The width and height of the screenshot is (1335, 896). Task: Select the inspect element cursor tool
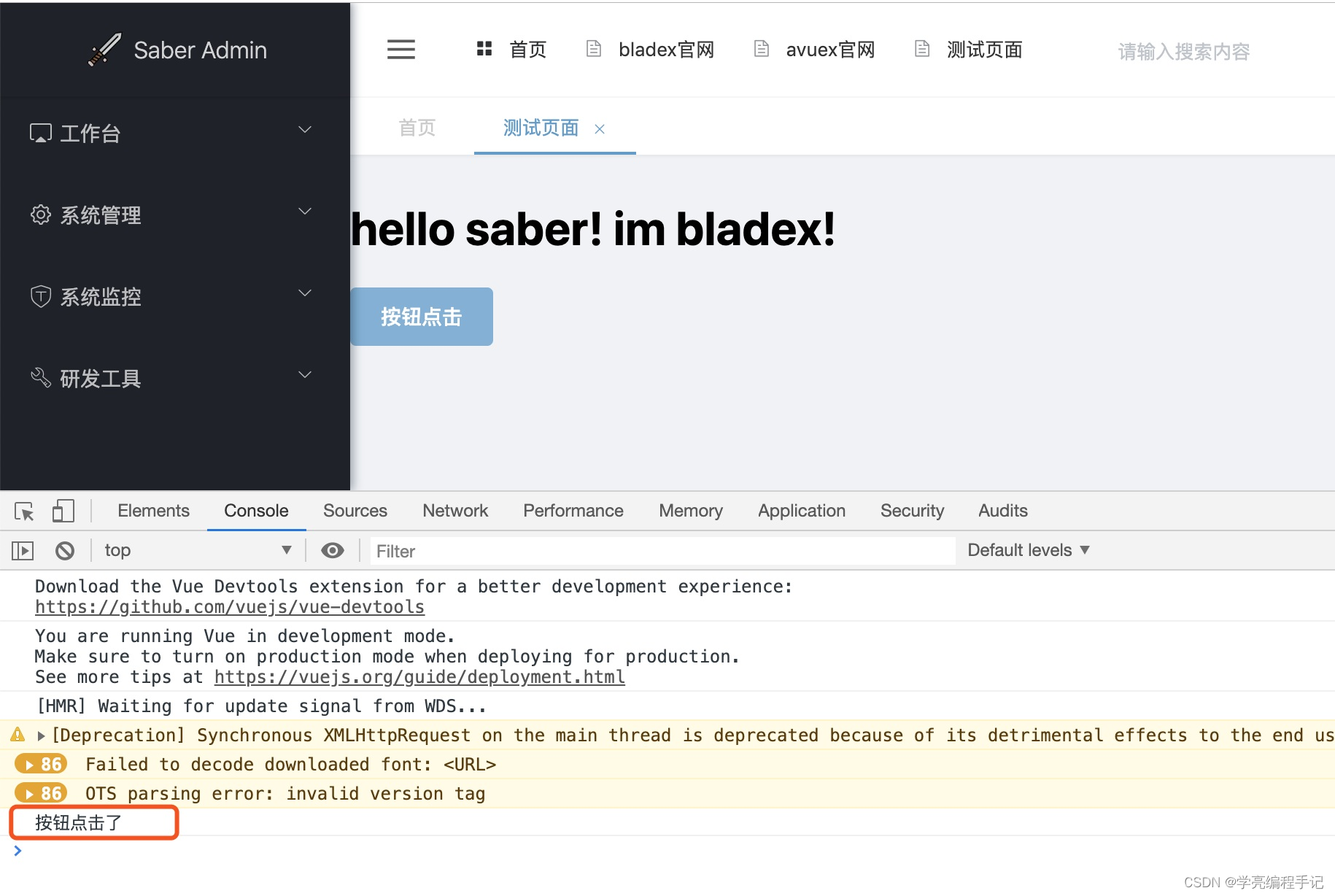click(23, 511)
